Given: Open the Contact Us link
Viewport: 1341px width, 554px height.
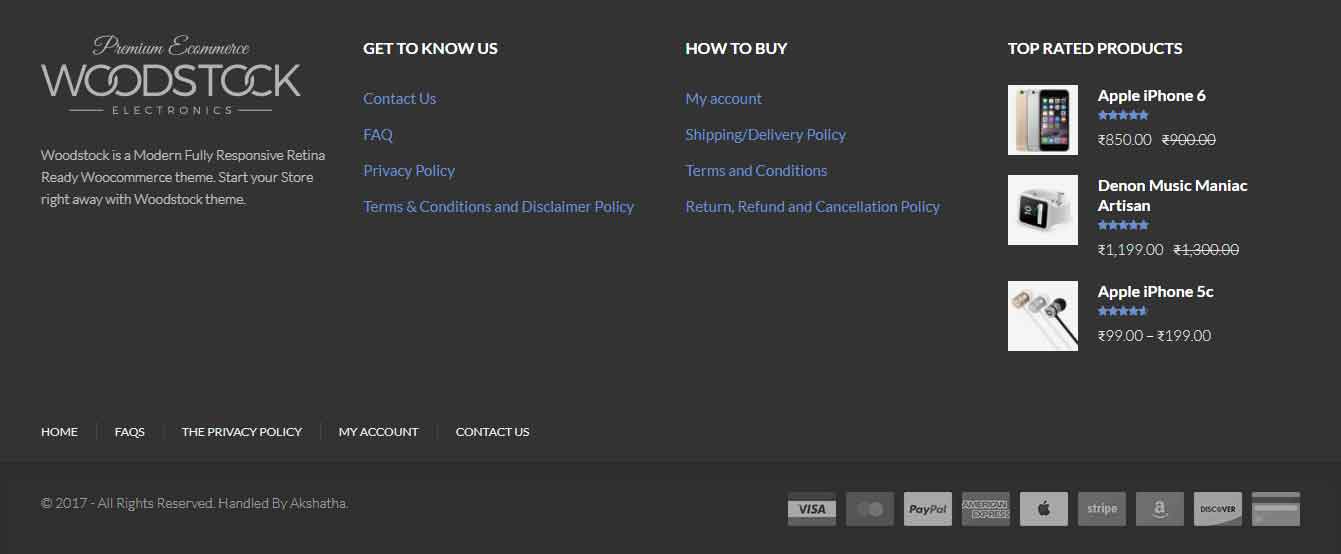Looking at the screenshot, I should [x=399, y=99].
